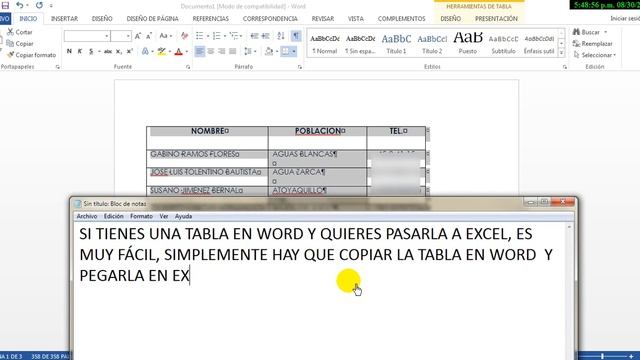
Task: Open the line spacing dropdown
Action: point(249,51)
